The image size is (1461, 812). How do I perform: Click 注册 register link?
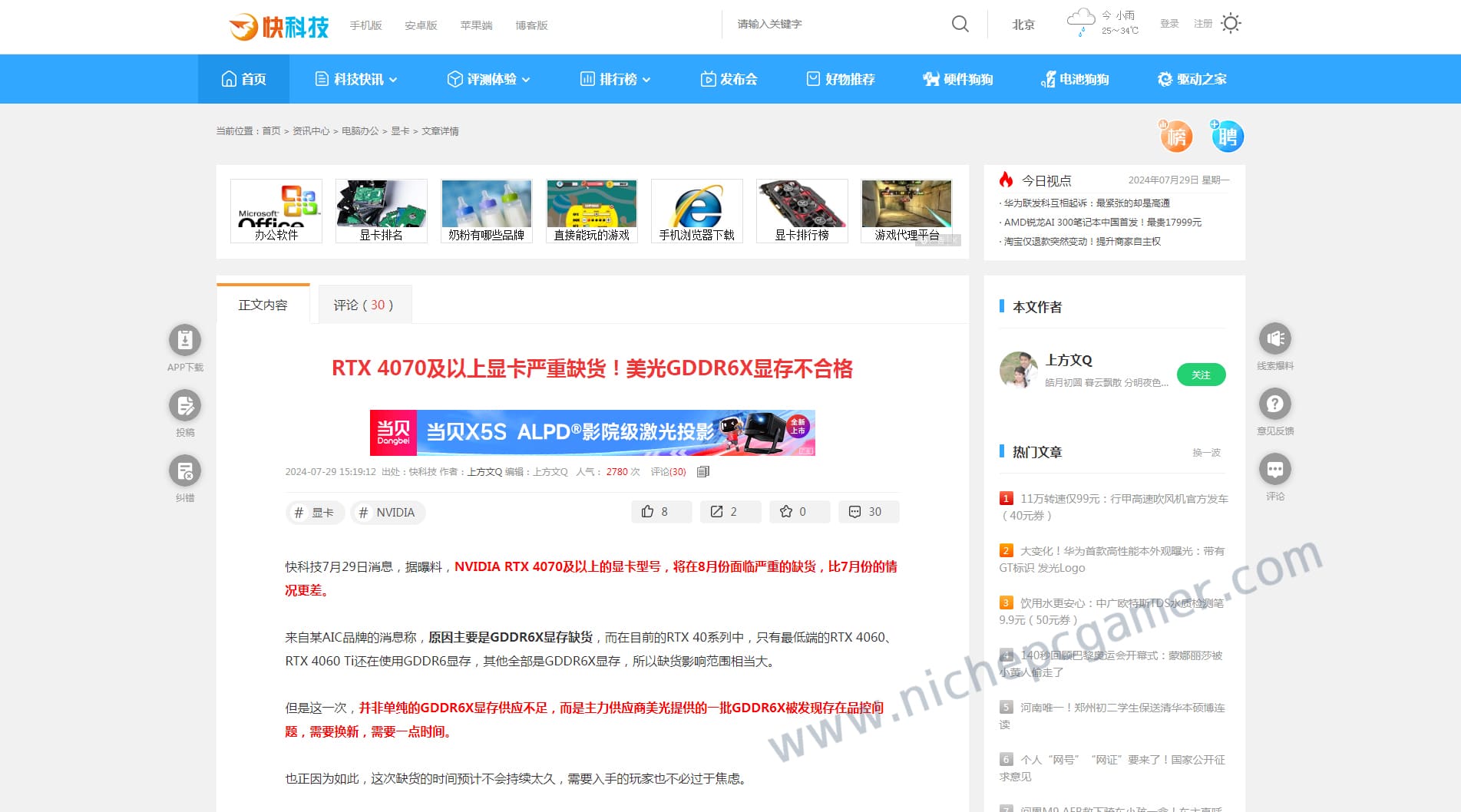(1203, 24)
